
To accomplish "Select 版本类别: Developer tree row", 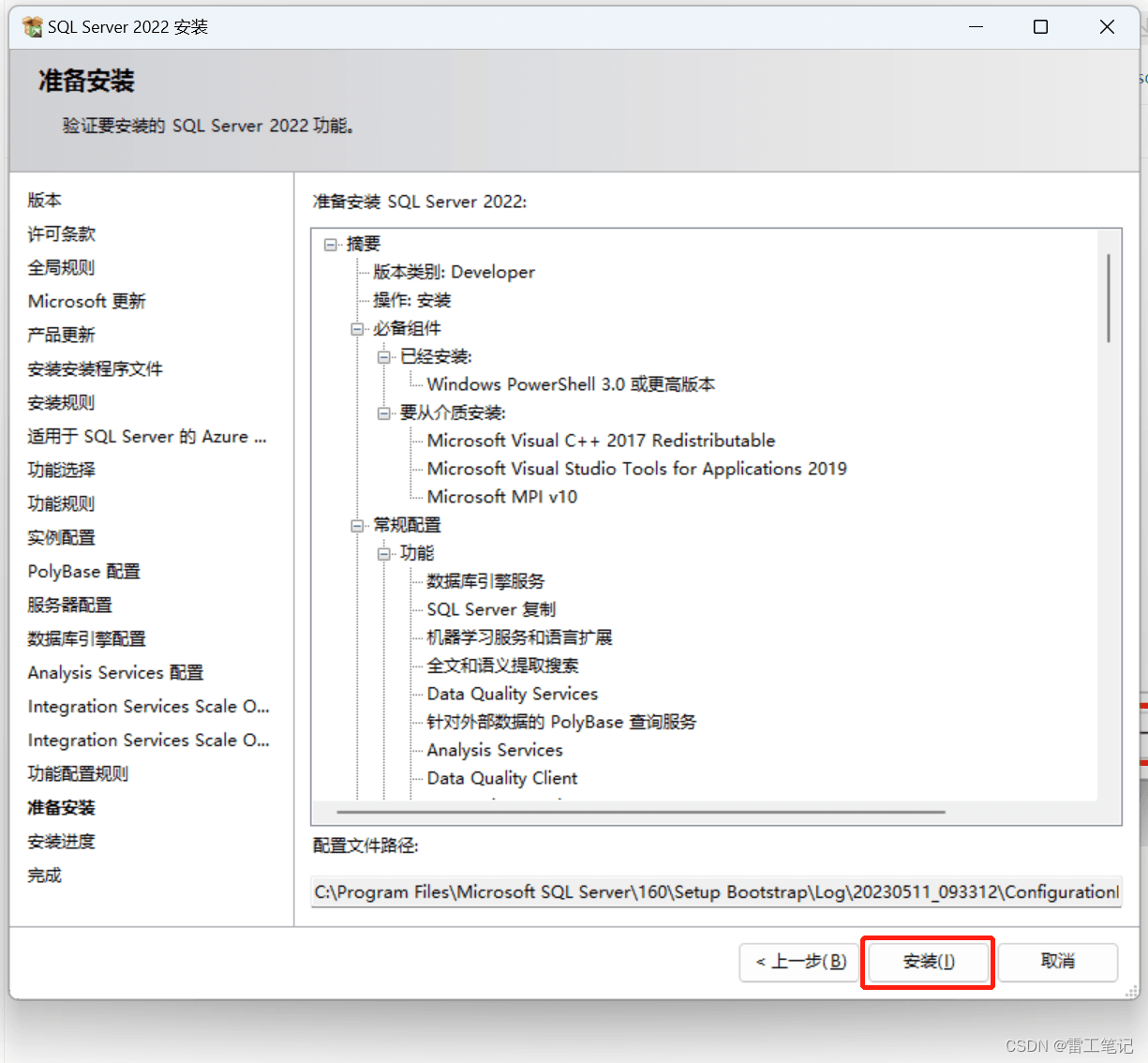I will point(454,272).
